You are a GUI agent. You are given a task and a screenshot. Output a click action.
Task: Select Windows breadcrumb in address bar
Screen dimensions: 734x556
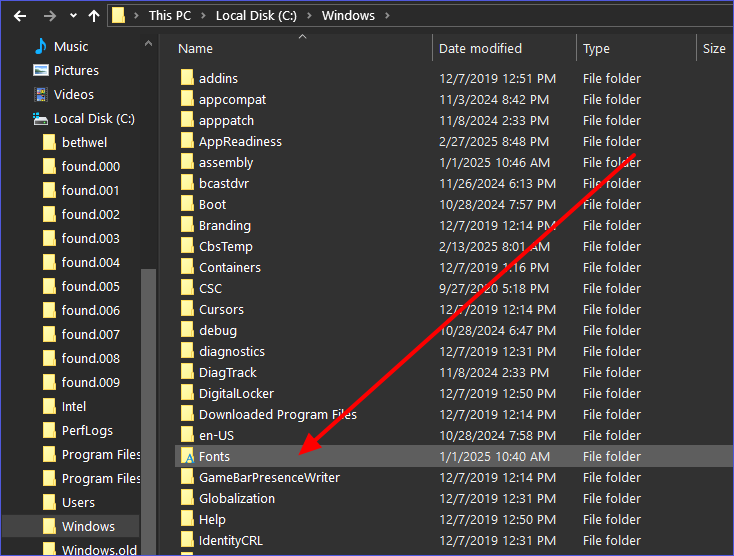tap(348, 16)
